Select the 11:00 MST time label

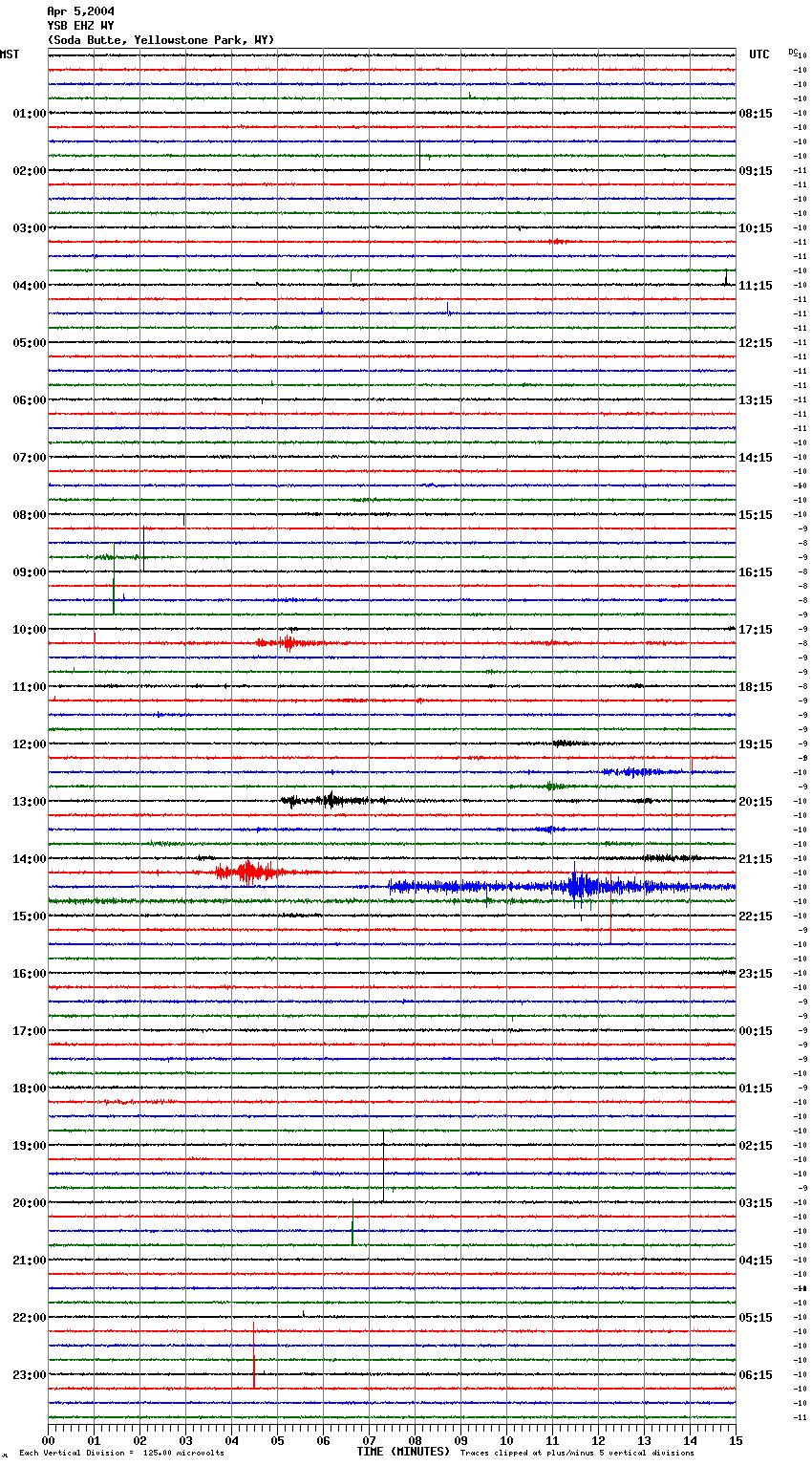(29, 687)
